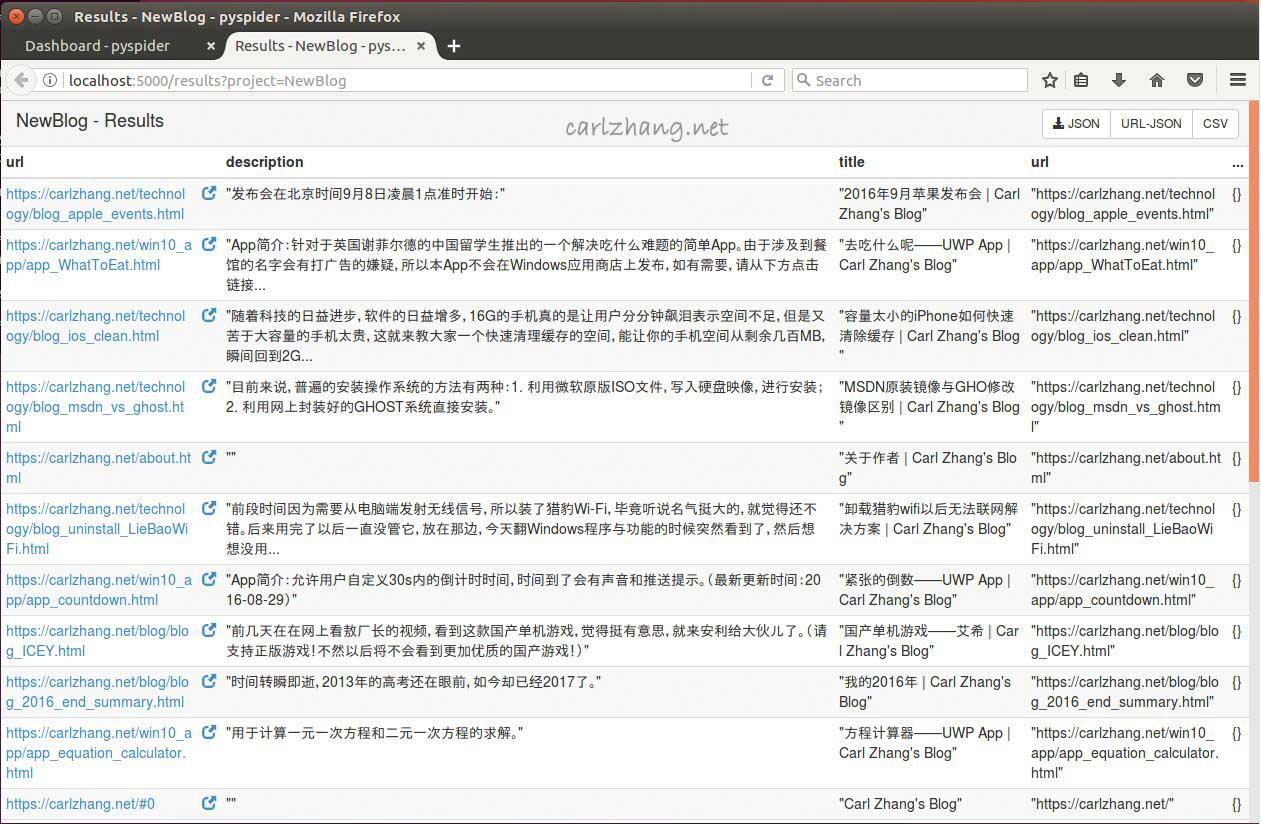This screenshot has height=824, width=1261.
Task: Open the app_WhatToEat.html link
Action: (98, 254)
